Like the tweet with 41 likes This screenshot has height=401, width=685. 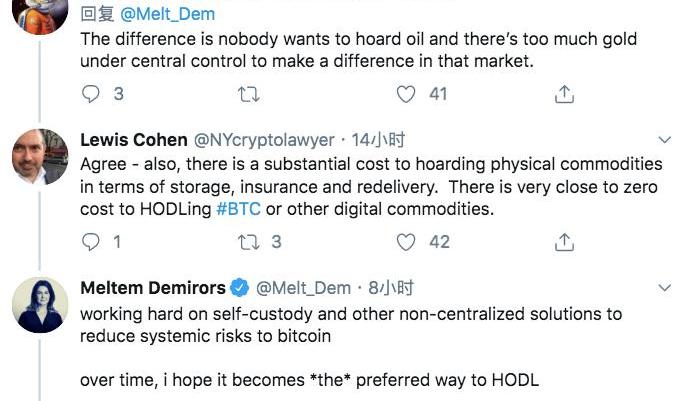pos(406,94)
